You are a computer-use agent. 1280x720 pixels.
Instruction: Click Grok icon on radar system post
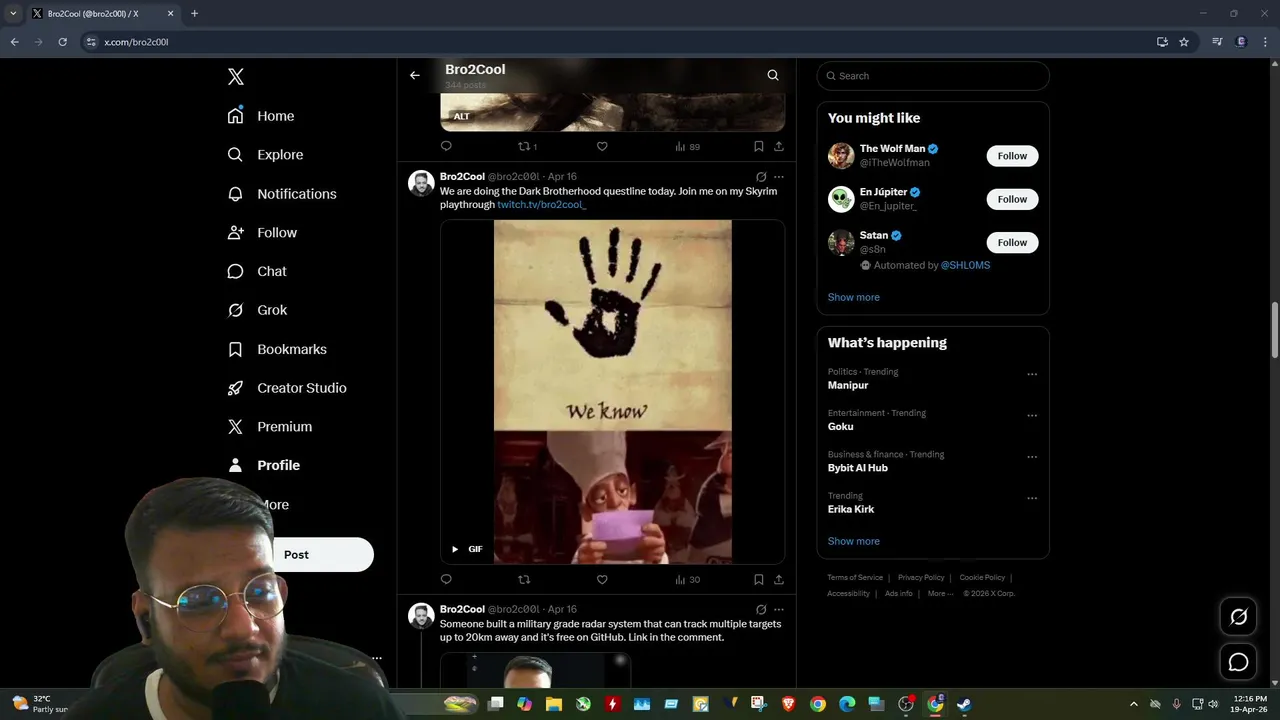tap(761, 609)
